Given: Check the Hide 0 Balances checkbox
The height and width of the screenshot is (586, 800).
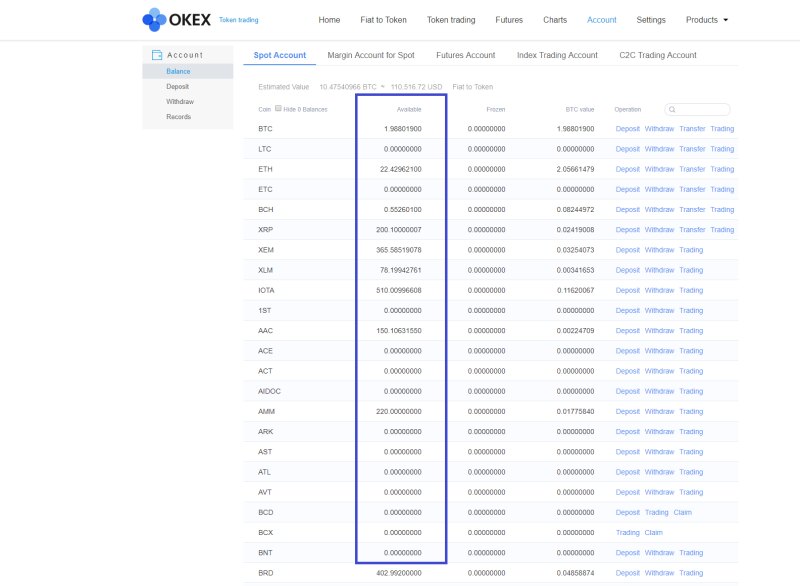Looking at the screenshot, I should (279, 108).
